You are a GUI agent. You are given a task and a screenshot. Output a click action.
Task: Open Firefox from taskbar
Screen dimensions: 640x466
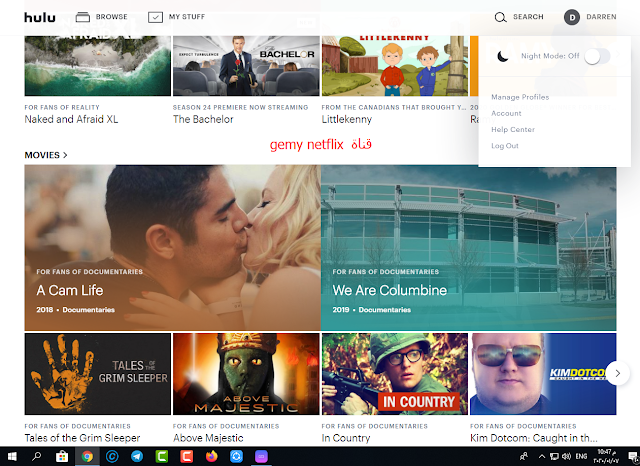tap(211, 456)
